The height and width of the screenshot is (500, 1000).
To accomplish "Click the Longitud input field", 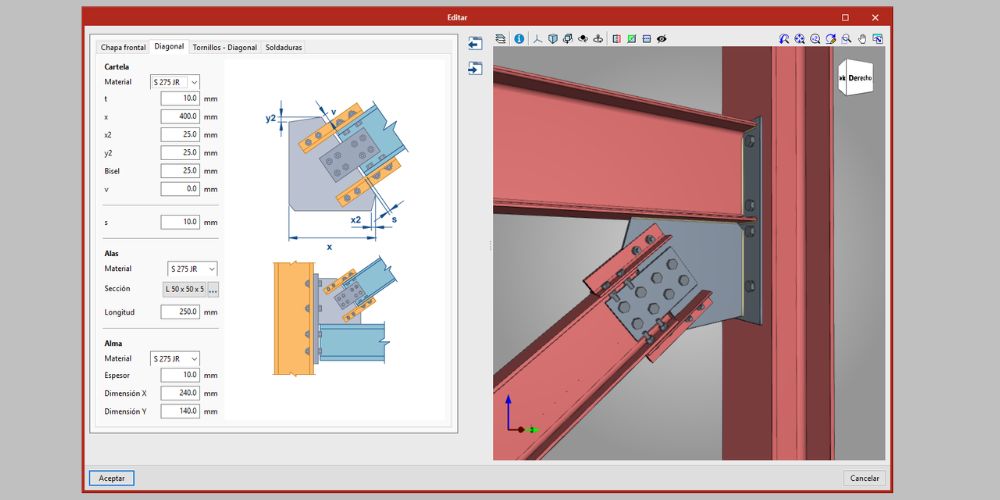I will point(180,312).
